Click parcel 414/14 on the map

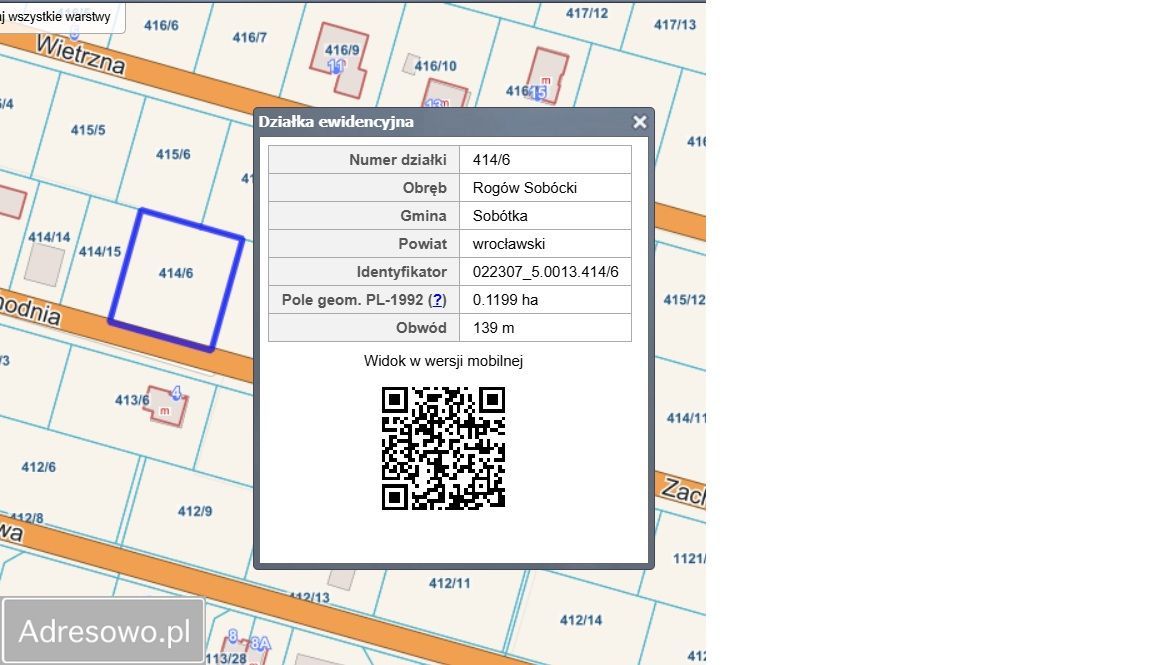[x=49, y=237]
